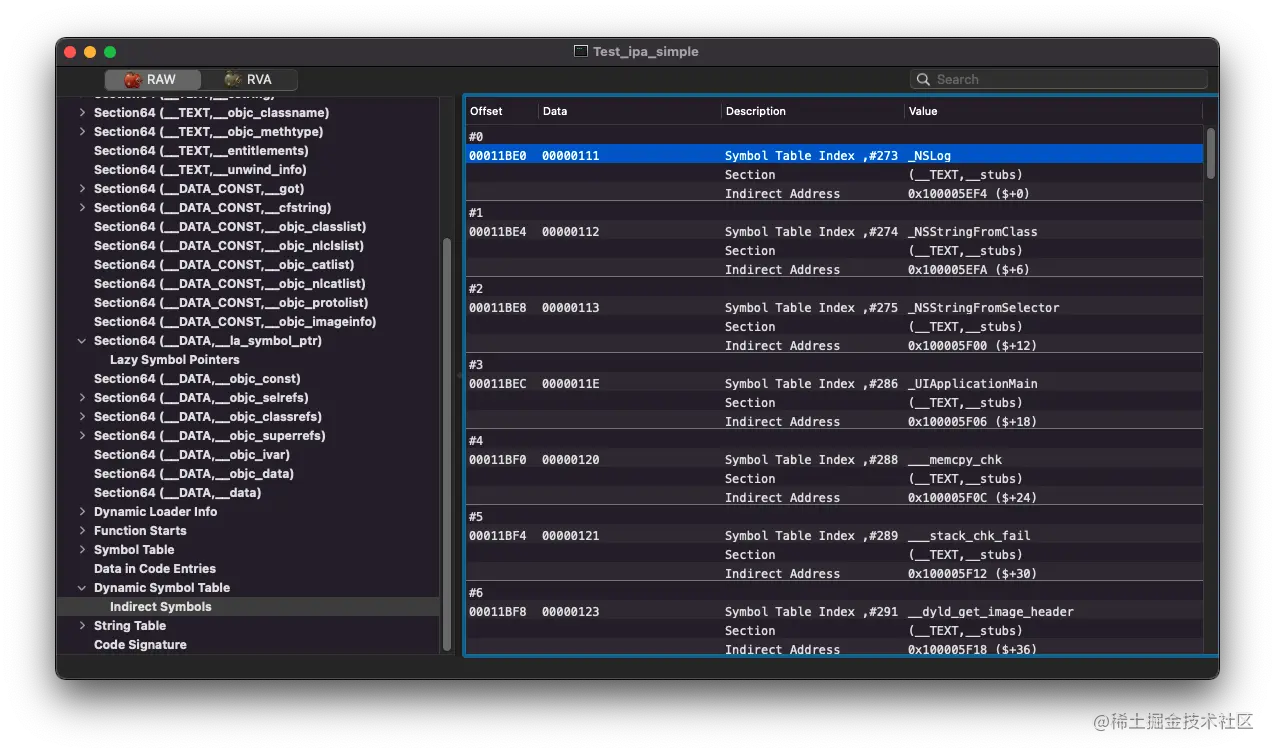Click document icon beside Test_ipa_simple title
Image resolution: width=1275 pixels, height=753 pixels.
pyautogui.click(x=580, y=51)
